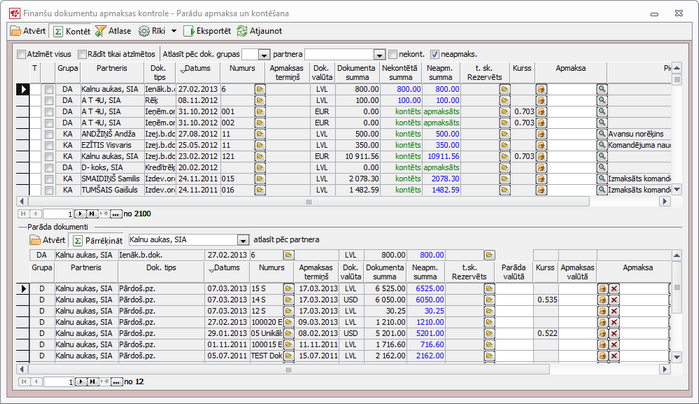Open folder icon for 15 S document
Image resolution: width=699 pixels, height=404 pixels.
[288, 289]
